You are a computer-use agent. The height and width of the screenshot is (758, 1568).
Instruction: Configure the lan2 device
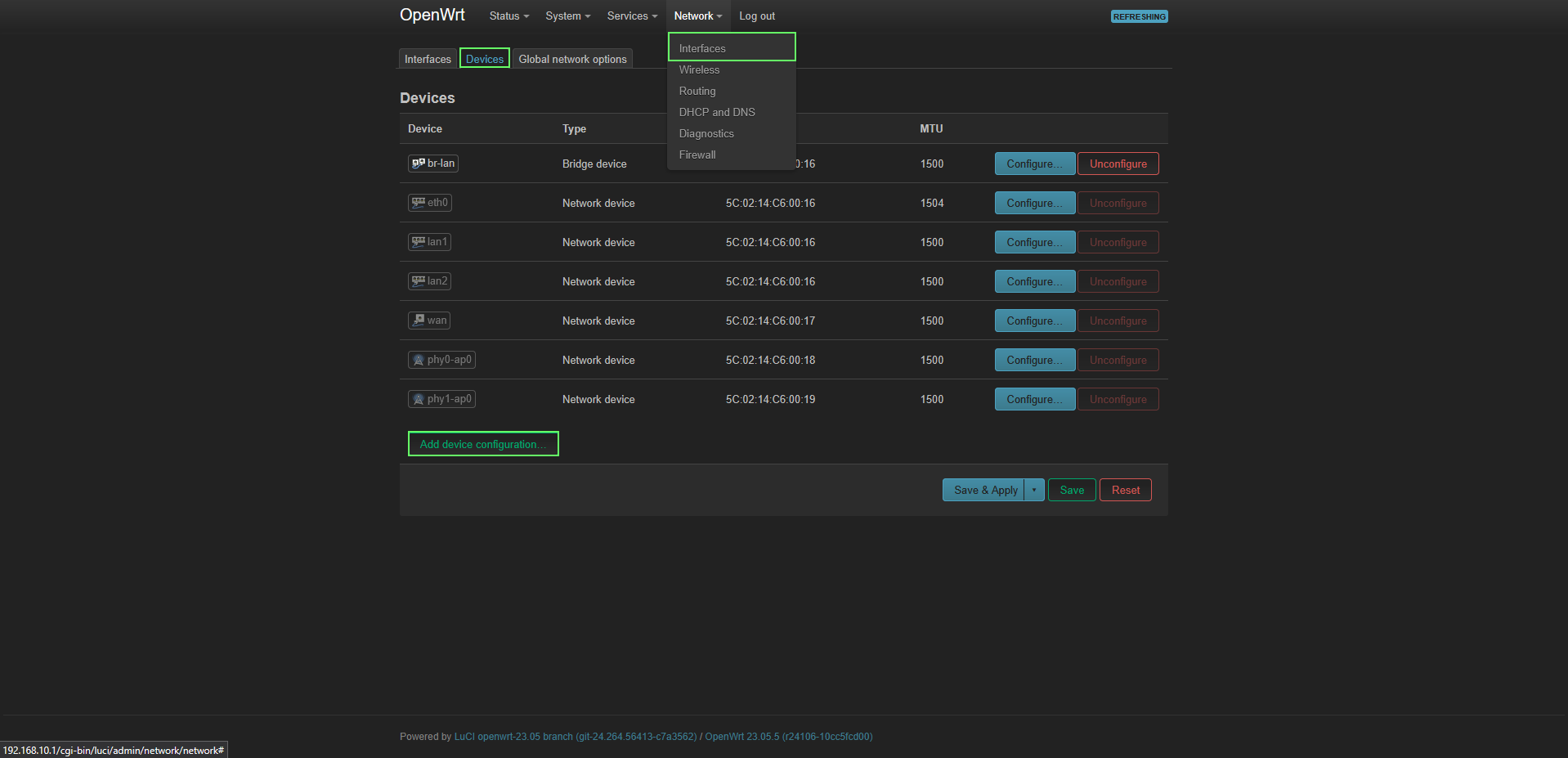pos(1035,281)
